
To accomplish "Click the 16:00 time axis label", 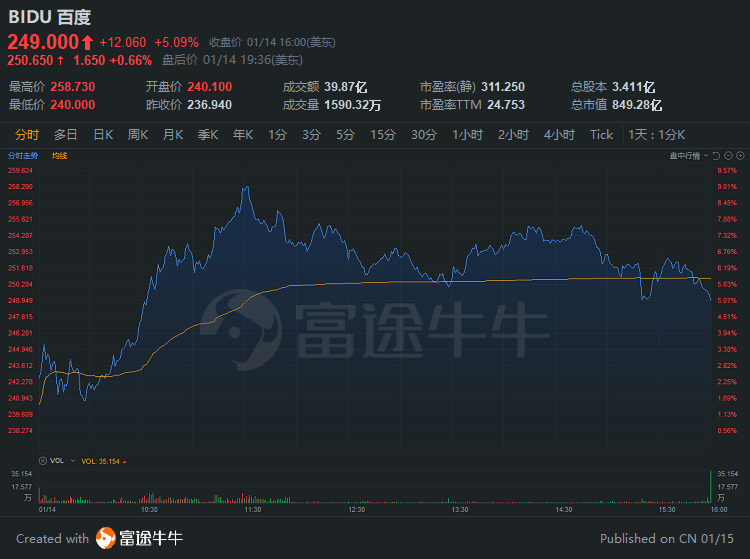I will tap(719, 510).
